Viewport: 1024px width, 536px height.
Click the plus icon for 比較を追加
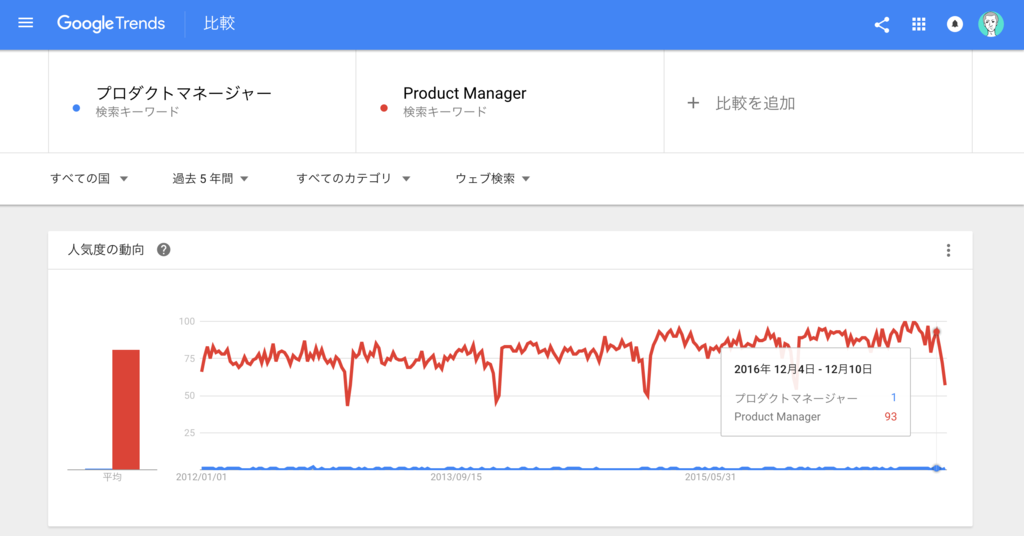tap(693, 103)
